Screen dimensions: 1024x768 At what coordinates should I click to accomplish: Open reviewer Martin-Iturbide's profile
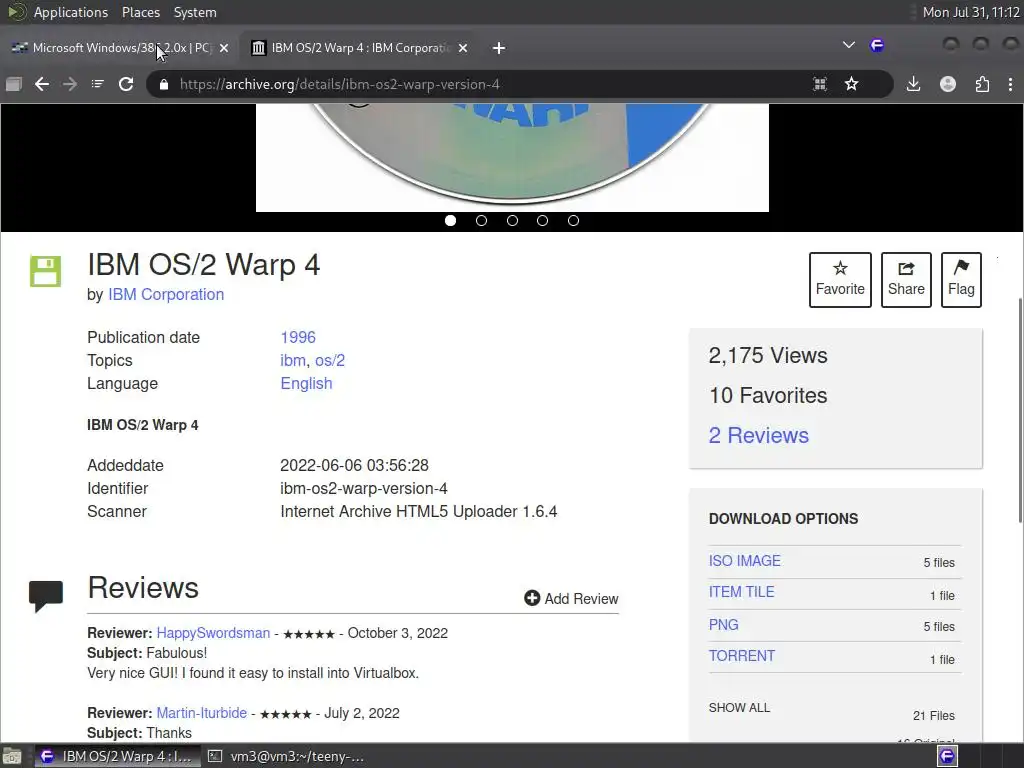(x=202, y=712)
